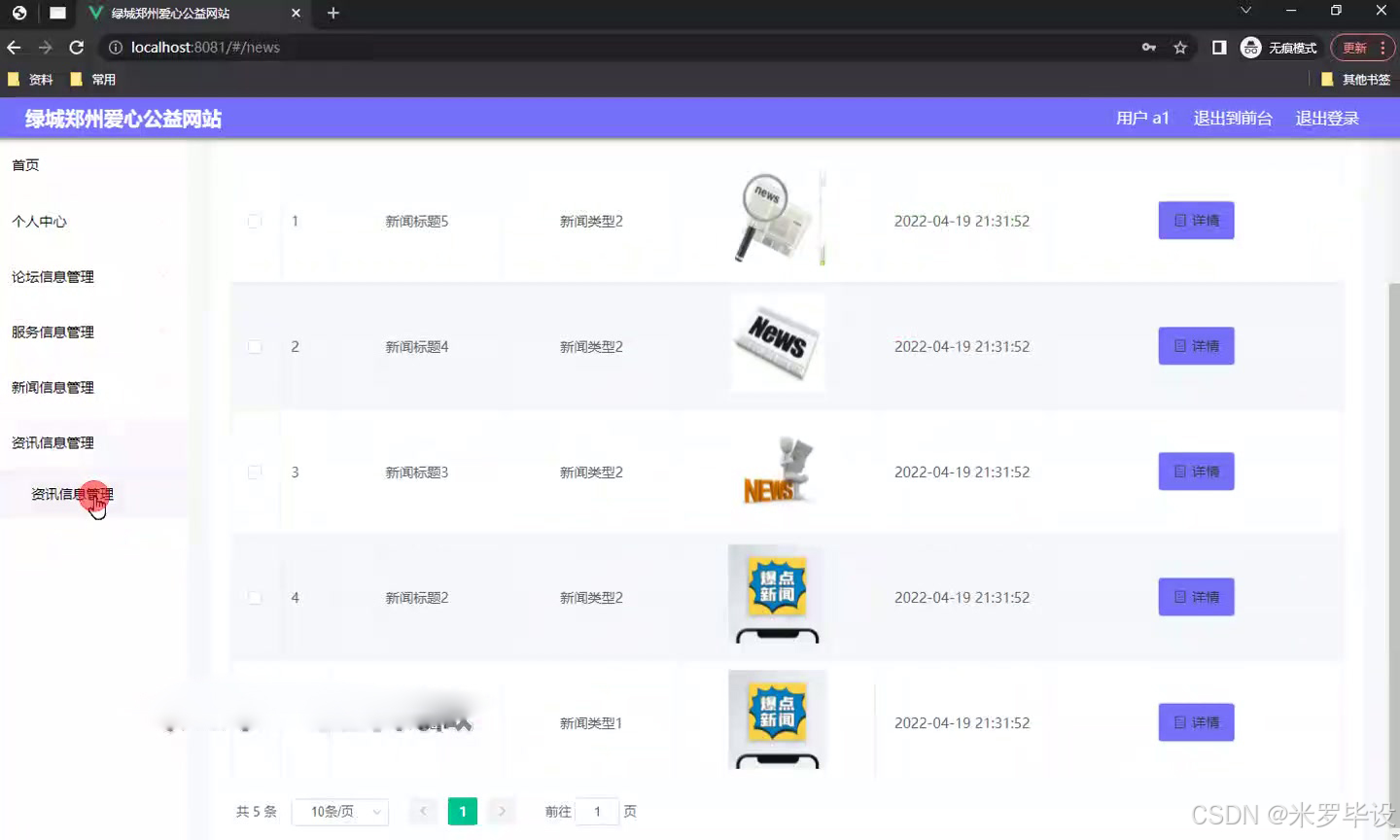Click 退出登录 in the top bar
This screenshot has width=1400, height=840.
[1327, 118]
